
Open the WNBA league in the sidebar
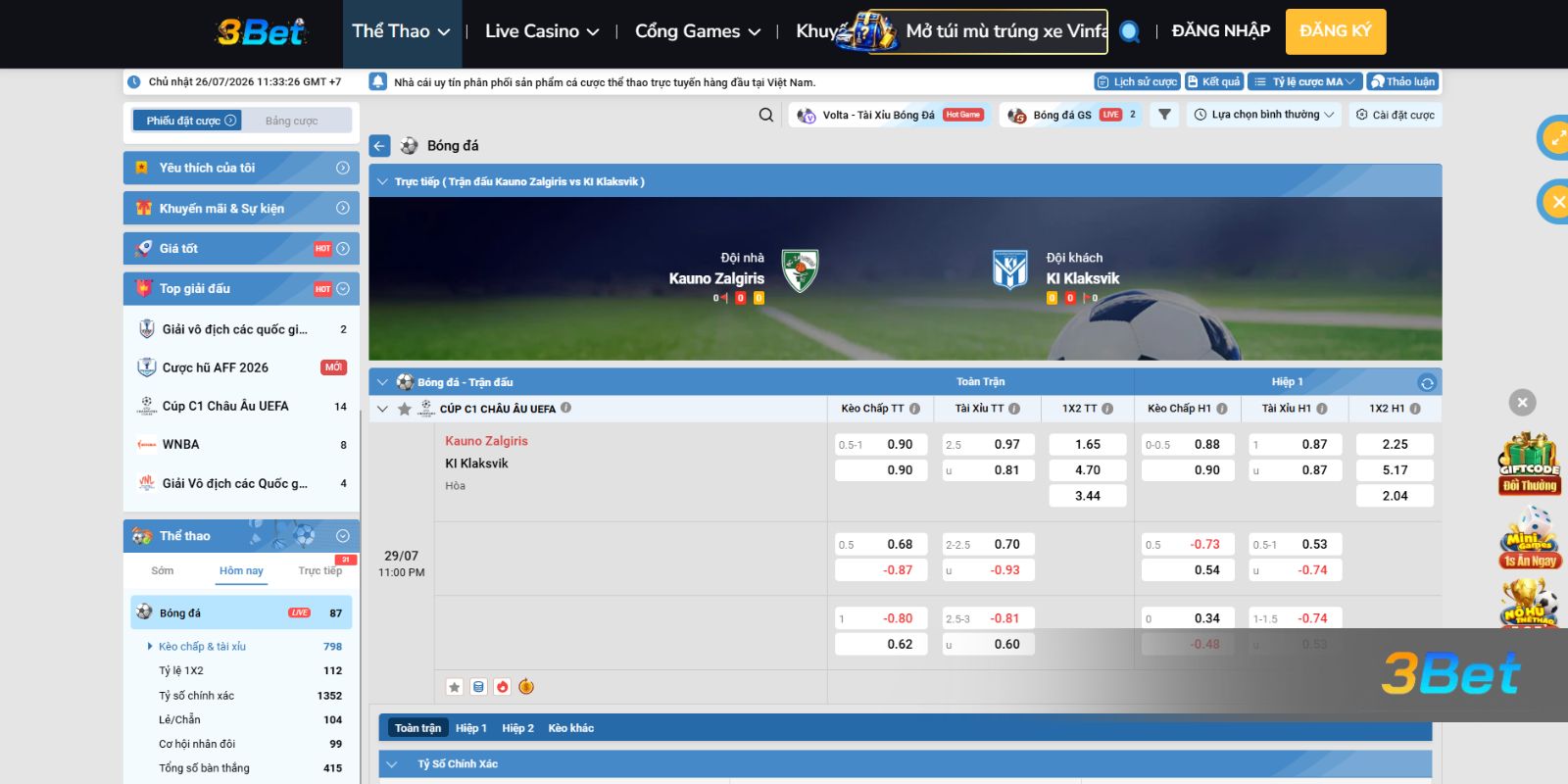[241, 444]
